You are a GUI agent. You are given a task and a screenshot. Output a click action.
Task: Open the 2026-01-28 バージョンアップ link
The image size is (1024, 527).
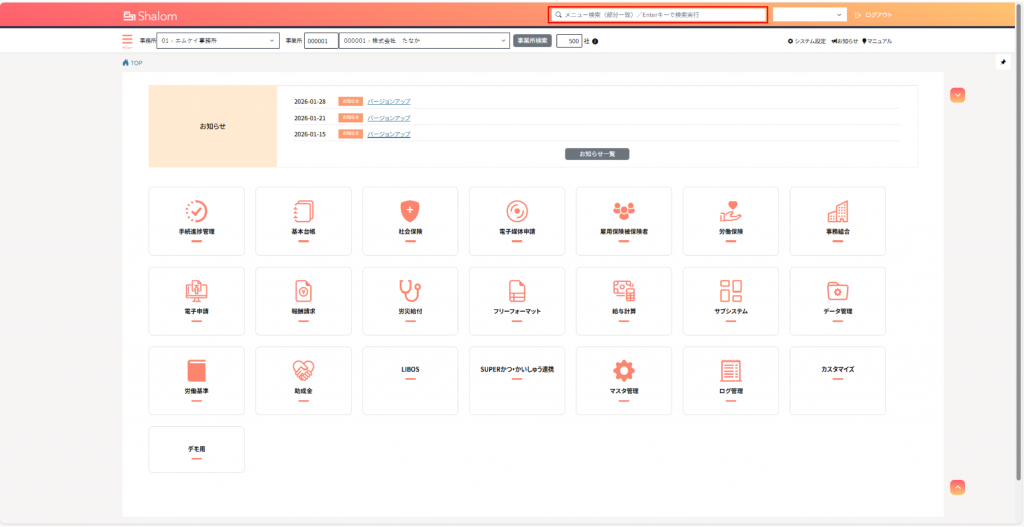coord(389,102)
